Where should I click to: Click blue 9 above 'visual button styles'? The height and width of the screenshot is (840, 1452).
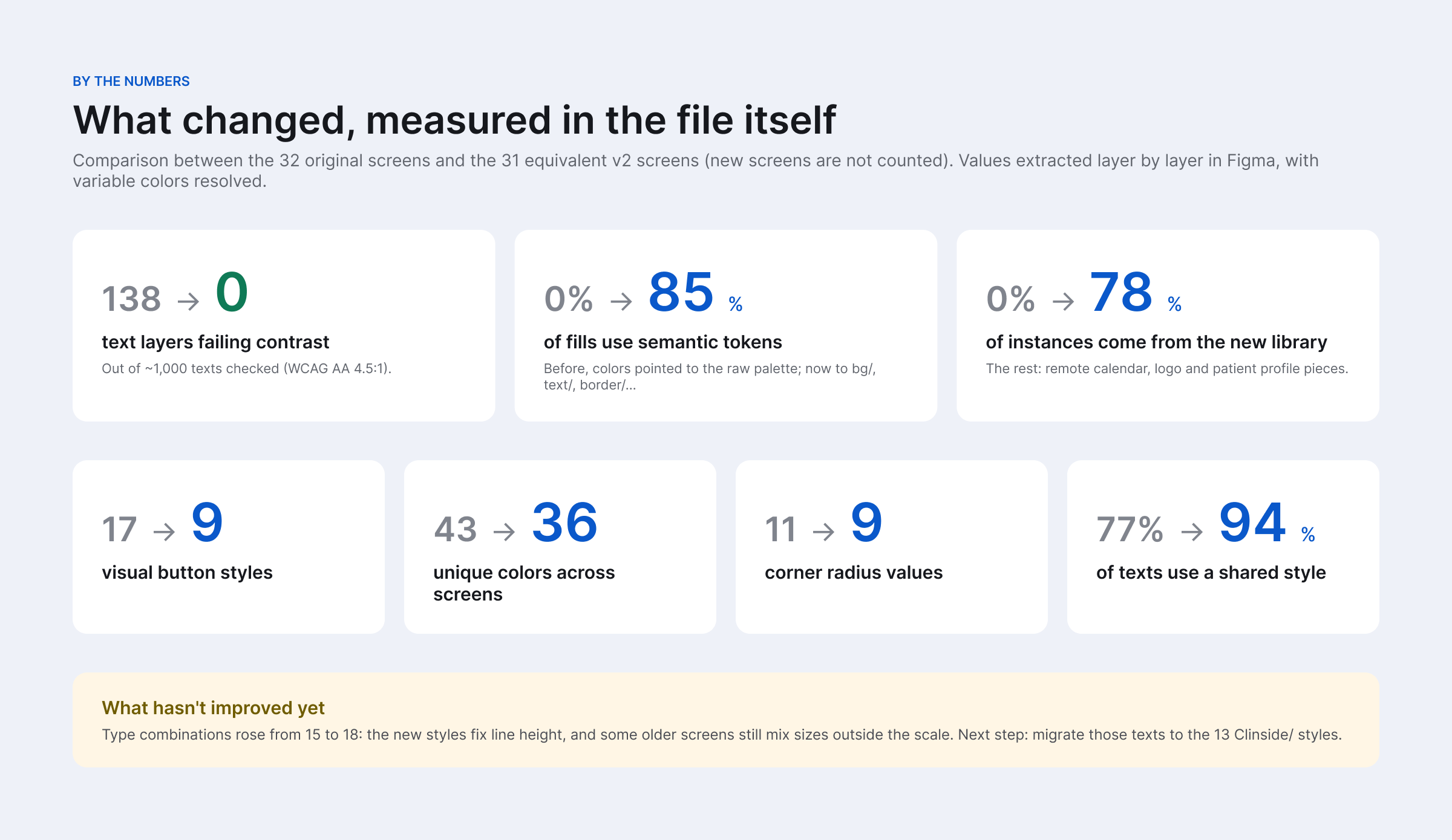click(x=207, y=523)
